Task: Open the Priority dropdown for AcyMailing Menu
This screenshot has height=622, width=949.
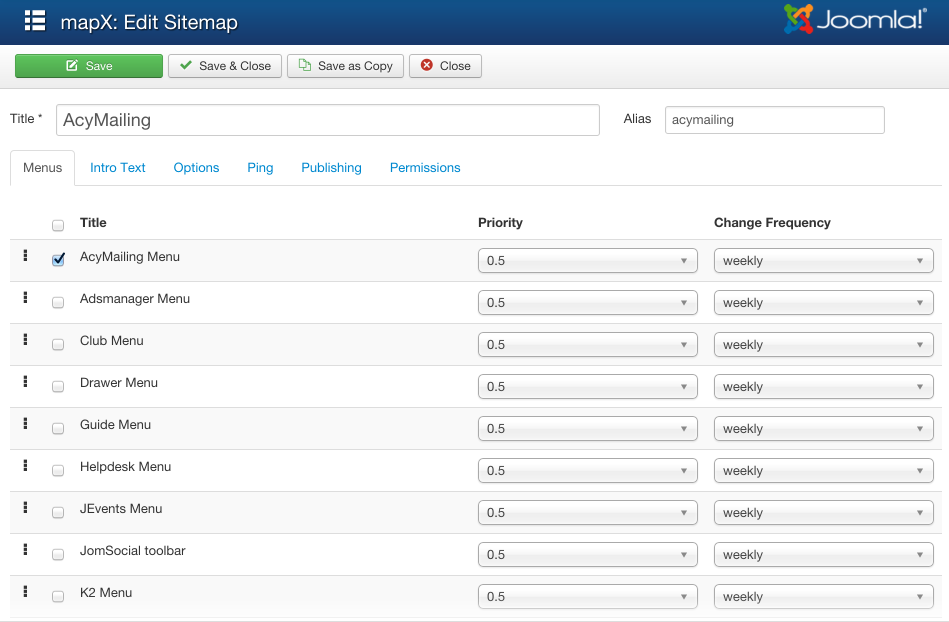Action: point(588,261)
